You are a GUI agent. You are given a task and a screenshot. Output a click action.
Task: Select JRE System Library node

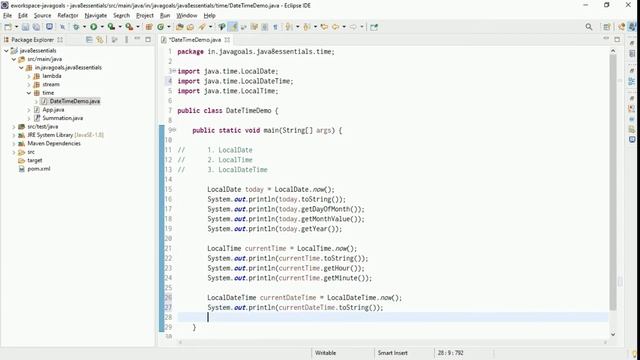click(x=65, y=135)
